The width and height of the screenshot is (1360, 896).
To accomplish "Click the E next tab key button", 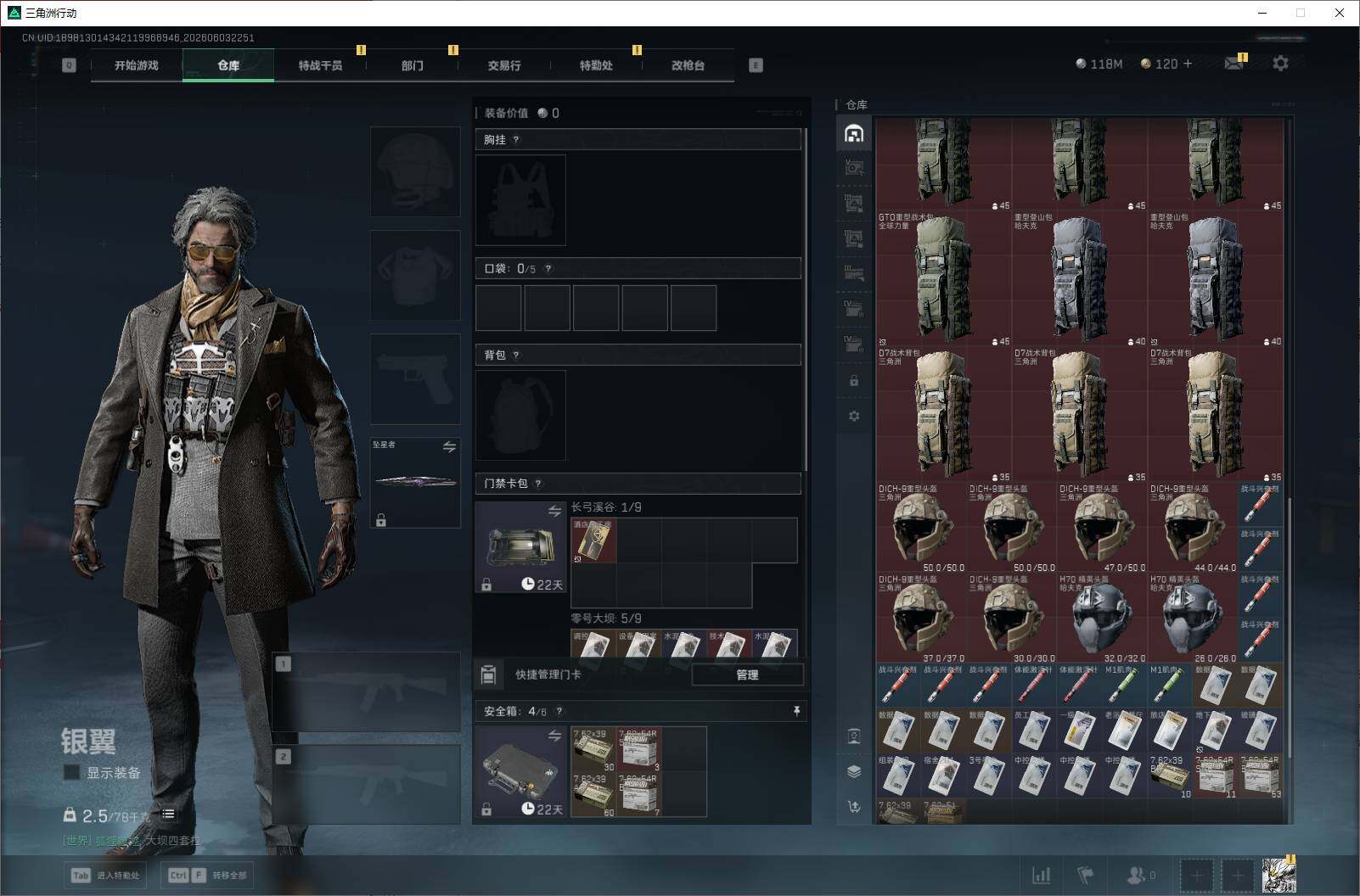I will click(756, 65).
